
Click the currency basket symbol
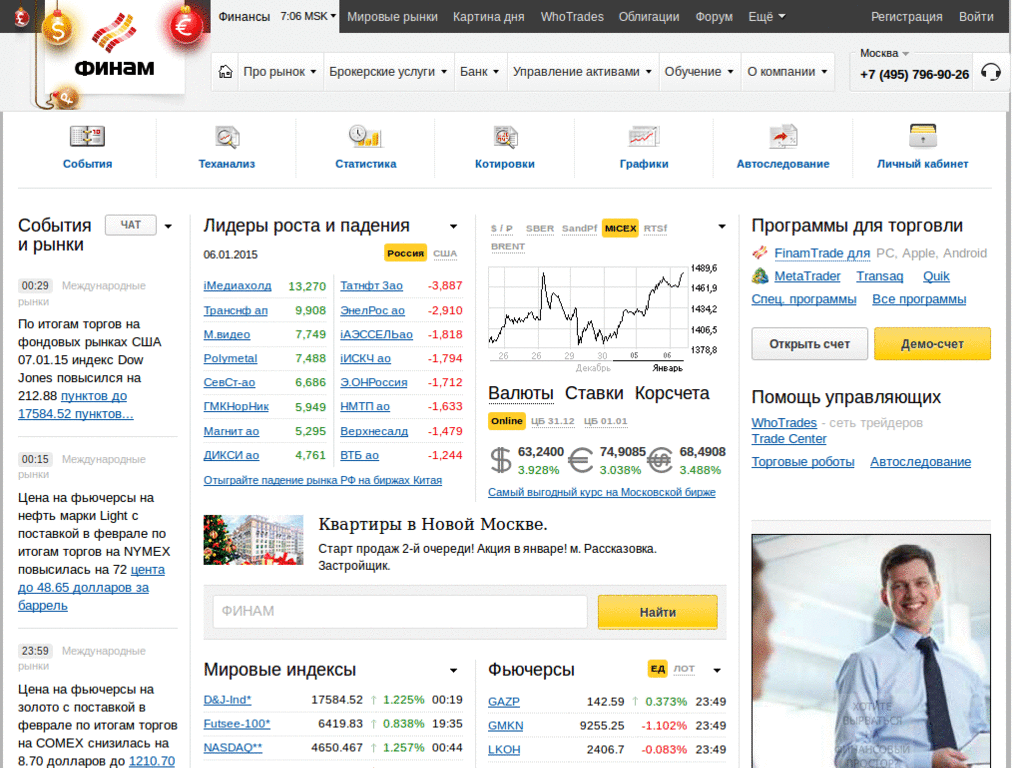(660, 460)
